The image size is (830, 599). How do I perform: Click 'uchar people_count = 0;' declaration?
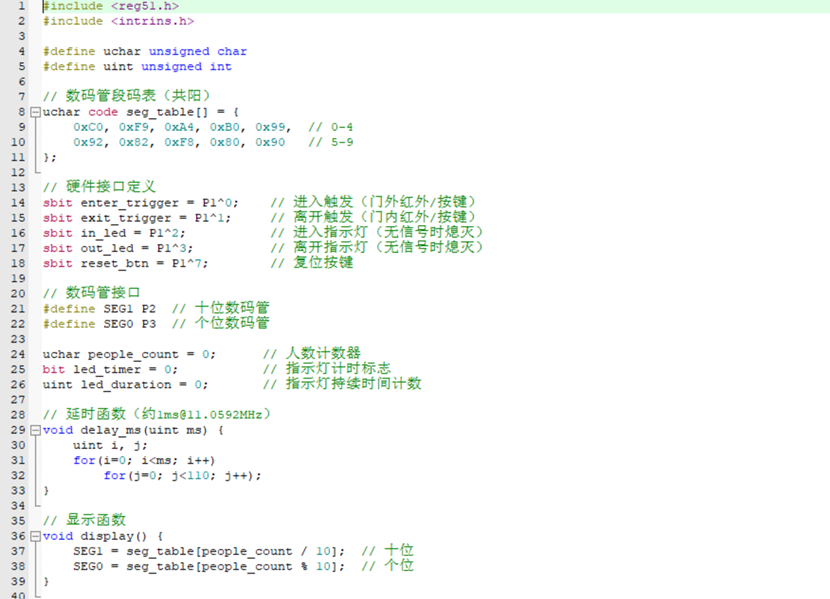click(130, 355)
